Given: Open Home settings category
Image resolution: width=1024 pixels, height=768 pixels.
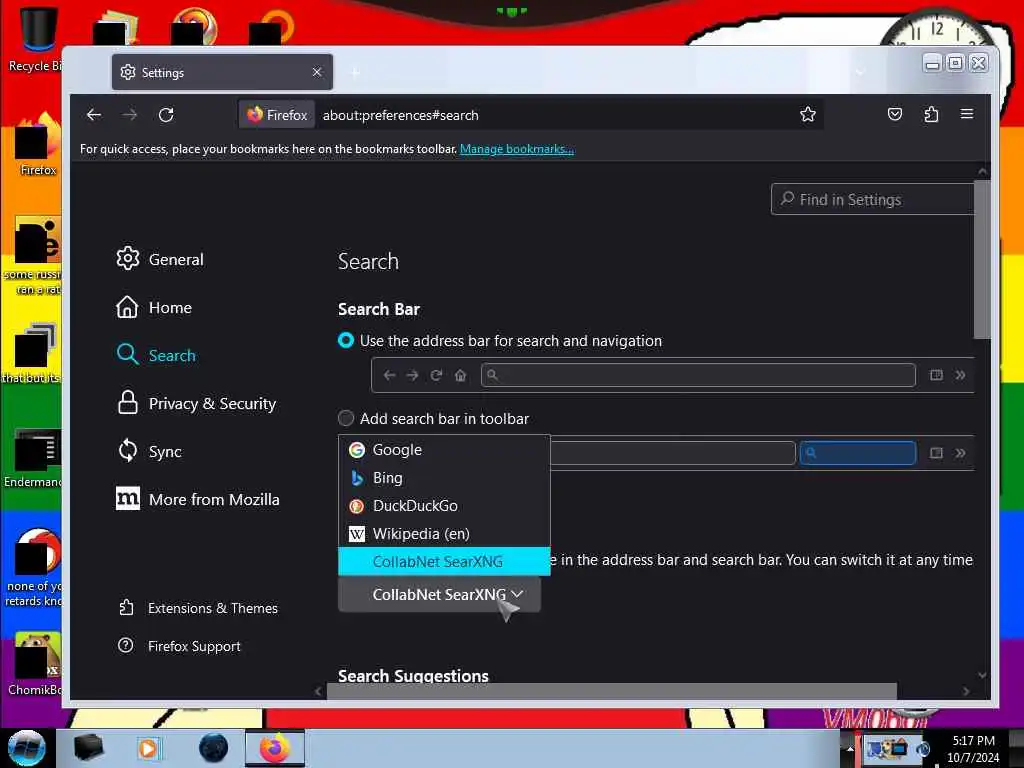Looking at the screenshot, I should (x=154, y=308).
